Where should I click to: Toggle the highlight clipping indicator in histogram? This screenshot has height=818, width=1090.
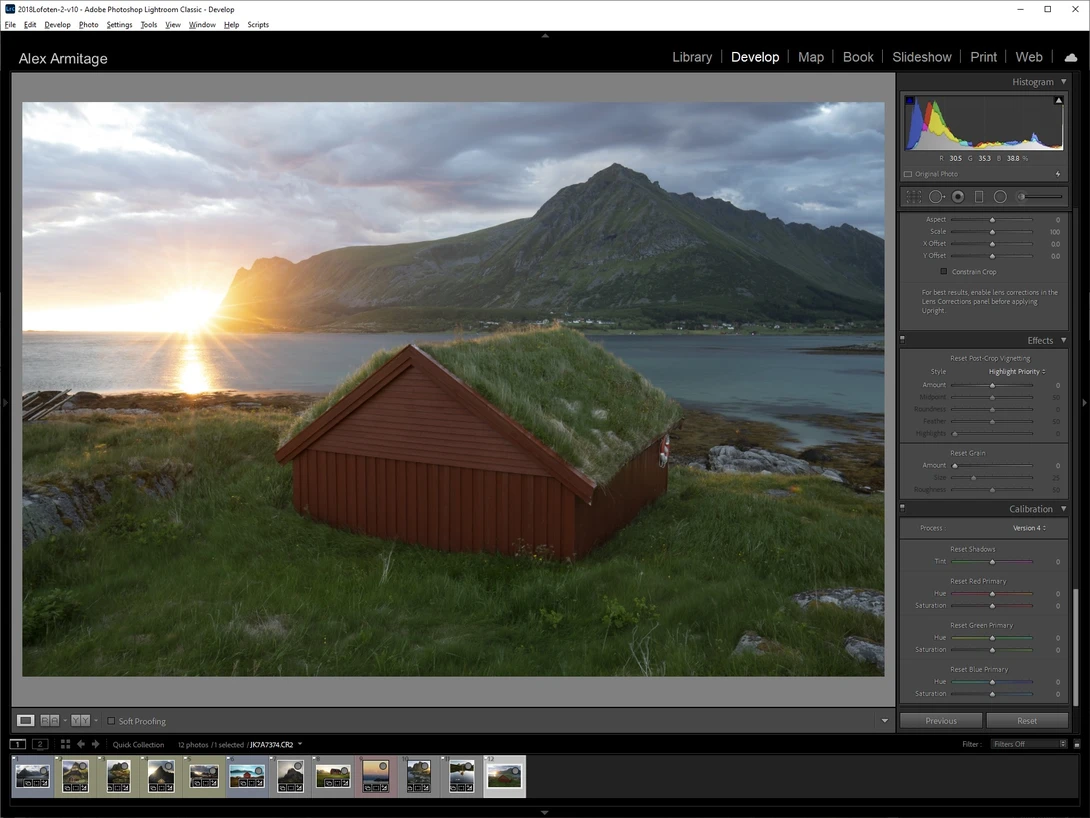coord(1059,101)
